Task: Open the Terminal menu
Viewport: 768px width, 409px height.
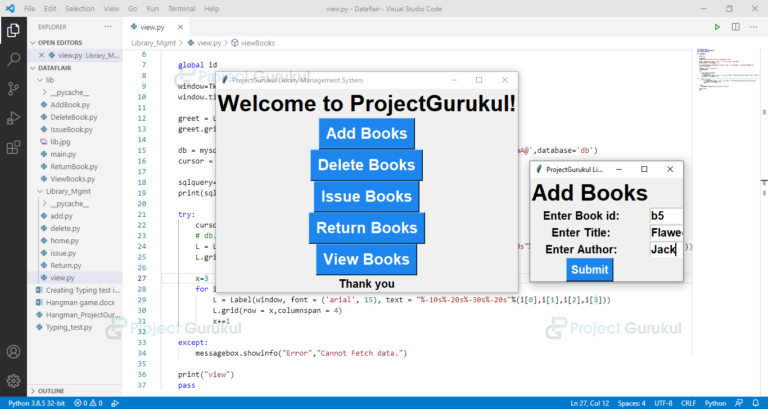Action: click(x=183, y=8)
